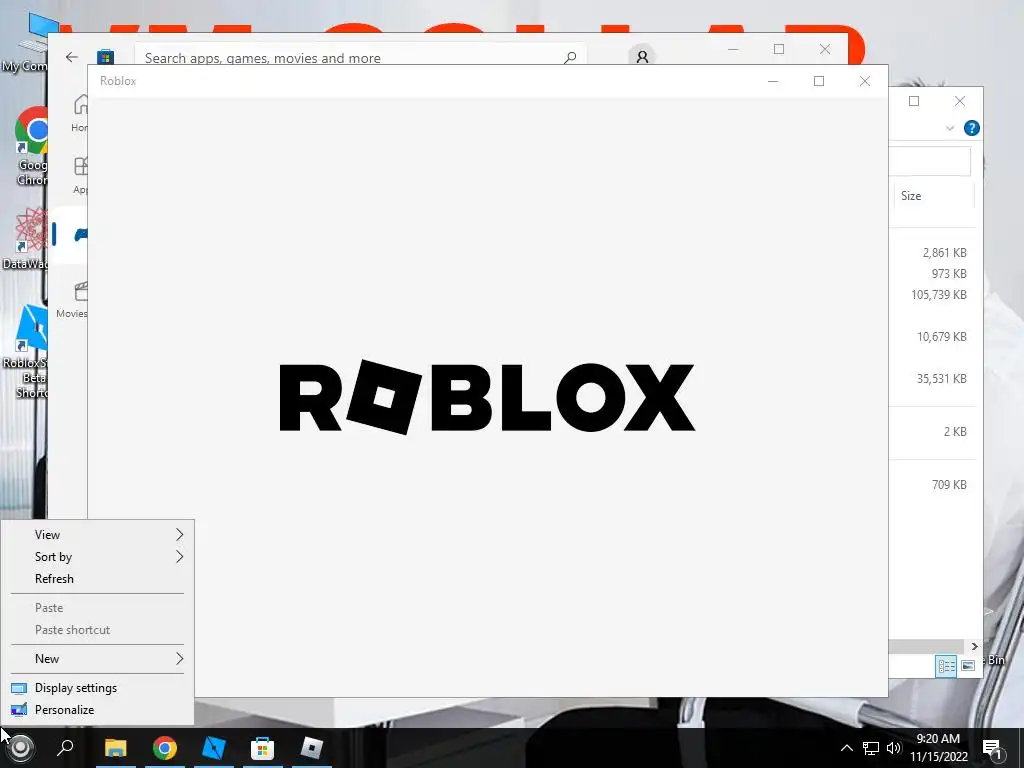The width and height of the screenshot is (1024, 768).
Task: Select the Roblox Studio Beta desktop shortcut
Action: 25,351
